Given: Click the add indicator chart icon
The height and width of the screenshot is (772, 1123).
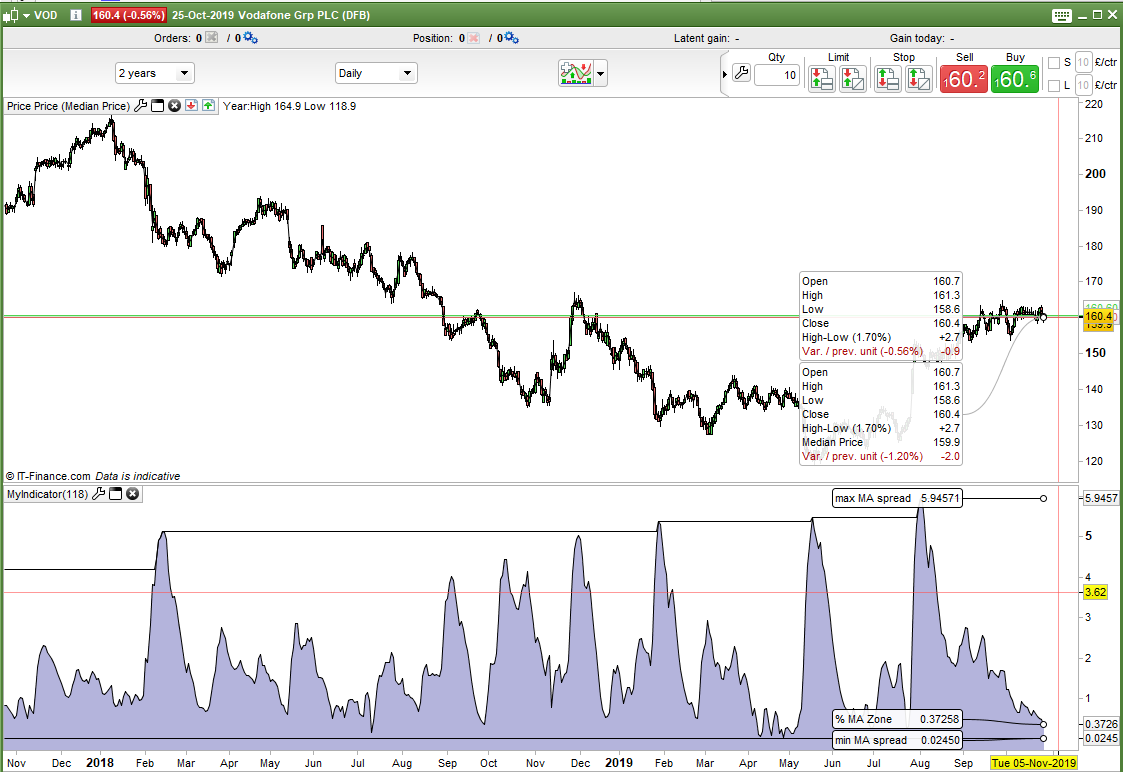Looking at the screenshot, I should tap(576, 73).
